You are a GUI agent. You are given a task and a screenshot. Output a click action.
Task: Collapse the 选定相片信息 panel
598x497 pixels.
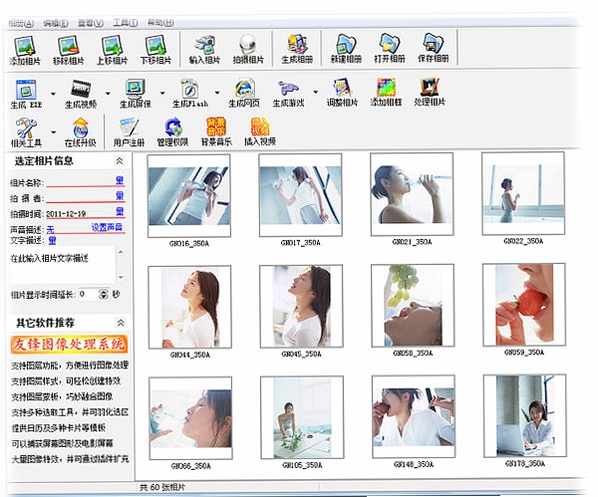click(119, 161)
